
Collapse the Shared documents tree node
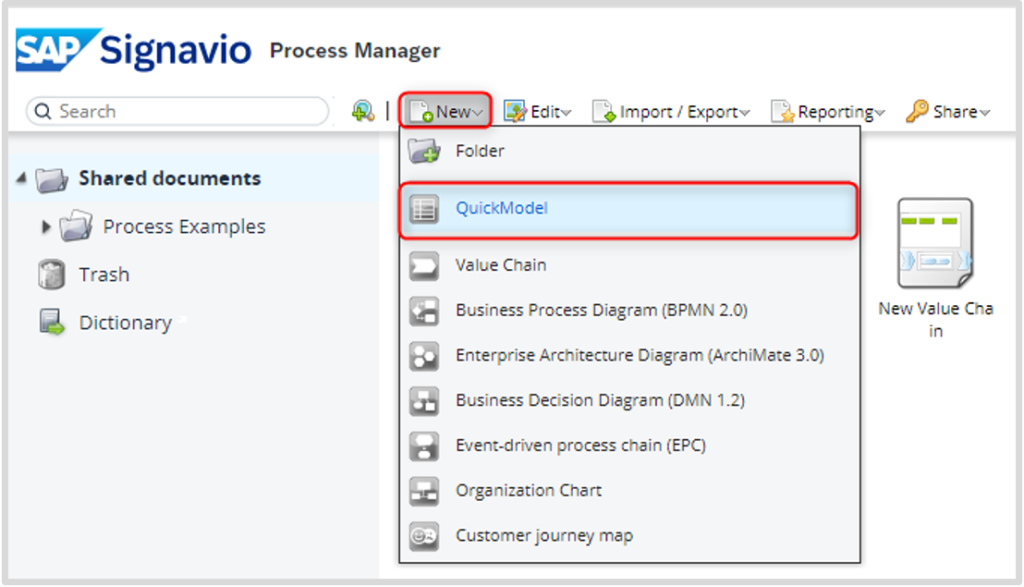tap(22, 178)
